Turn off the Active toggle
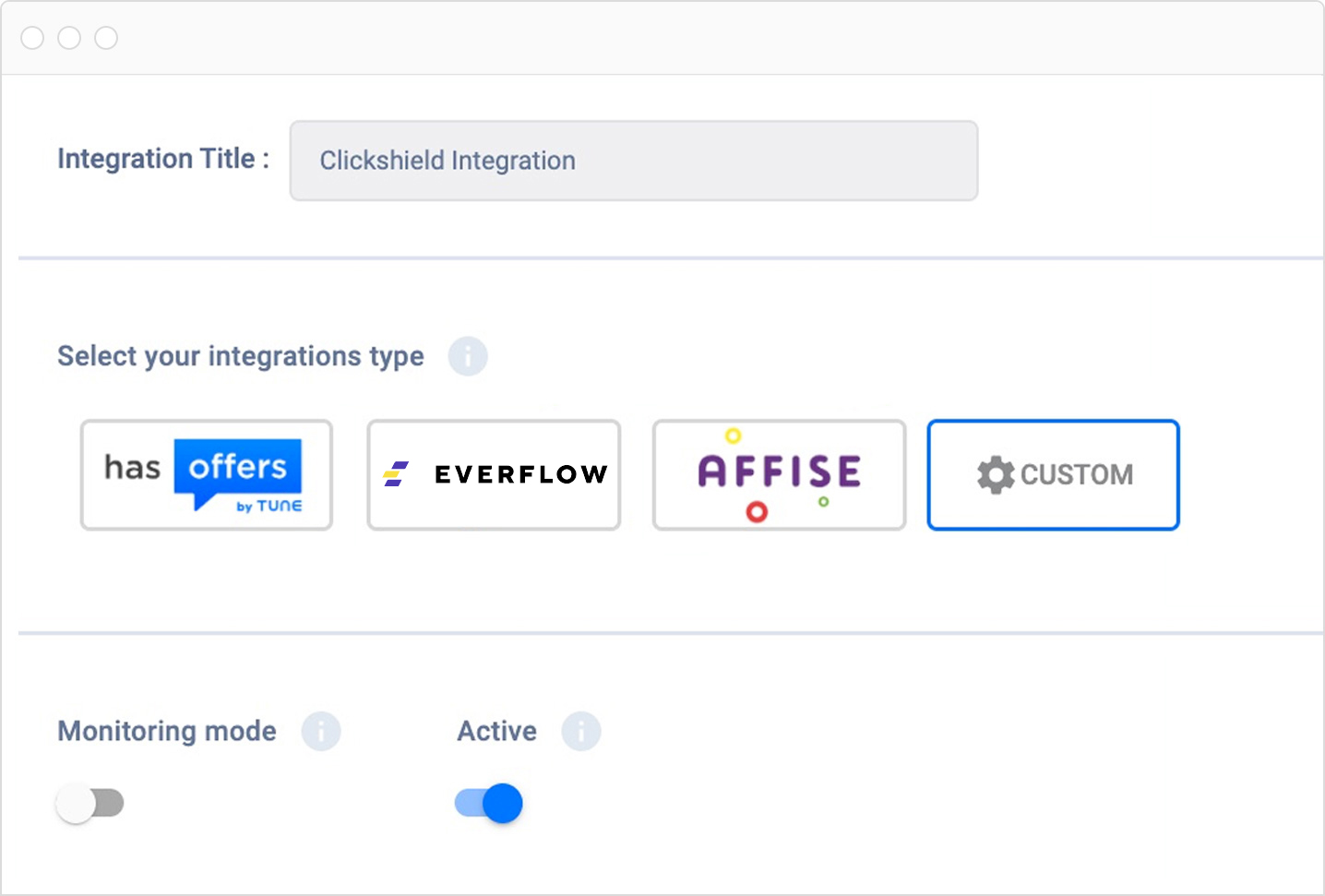1325x896 pixels. 489,803
